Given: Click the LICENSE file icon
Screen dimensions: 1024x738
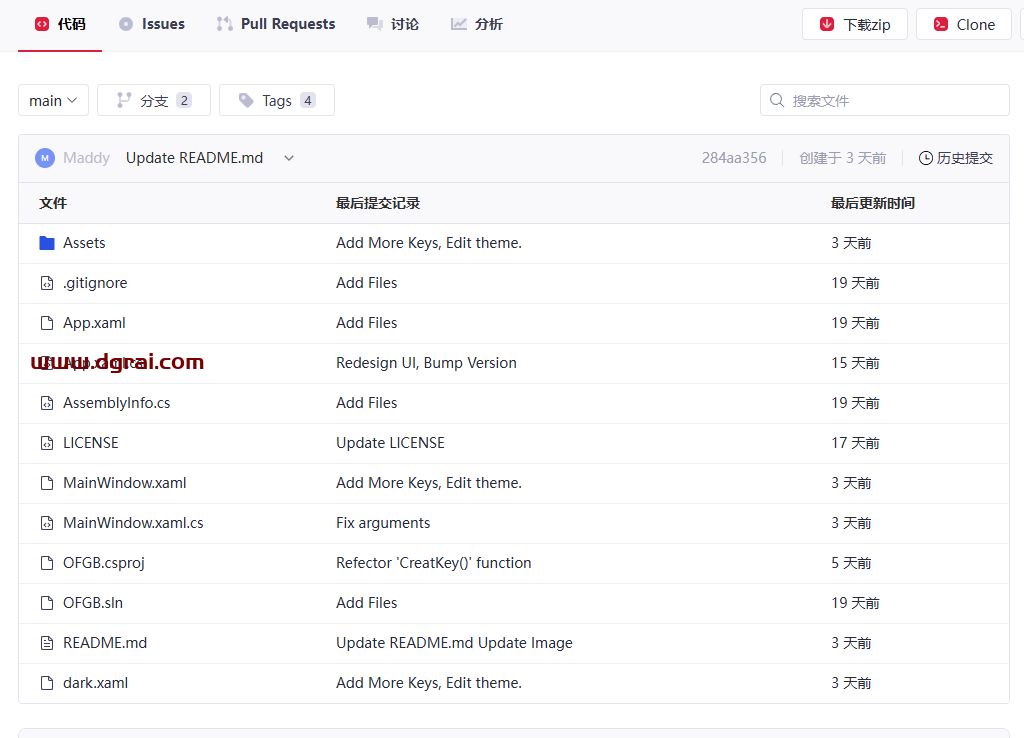Looking at the screenshot, I should pyautogui.click(x=47, y=443).
